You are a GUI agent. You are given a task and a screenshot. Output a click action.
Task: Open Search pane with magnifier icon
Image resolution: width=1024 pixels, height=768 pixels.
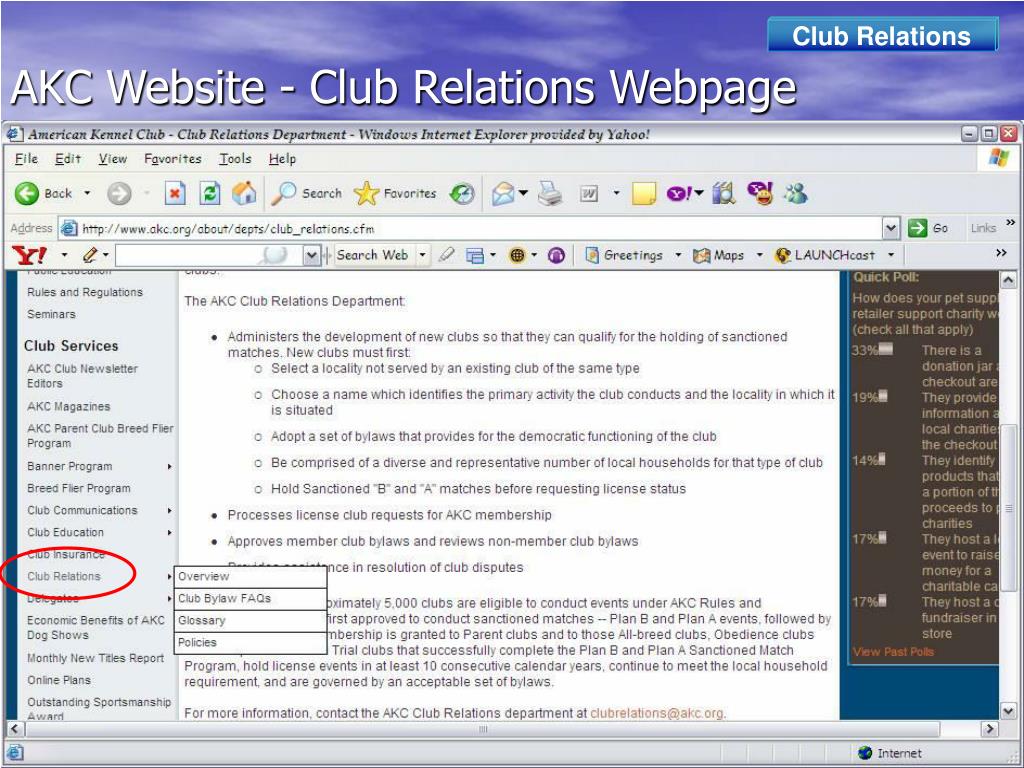[307, 193]
